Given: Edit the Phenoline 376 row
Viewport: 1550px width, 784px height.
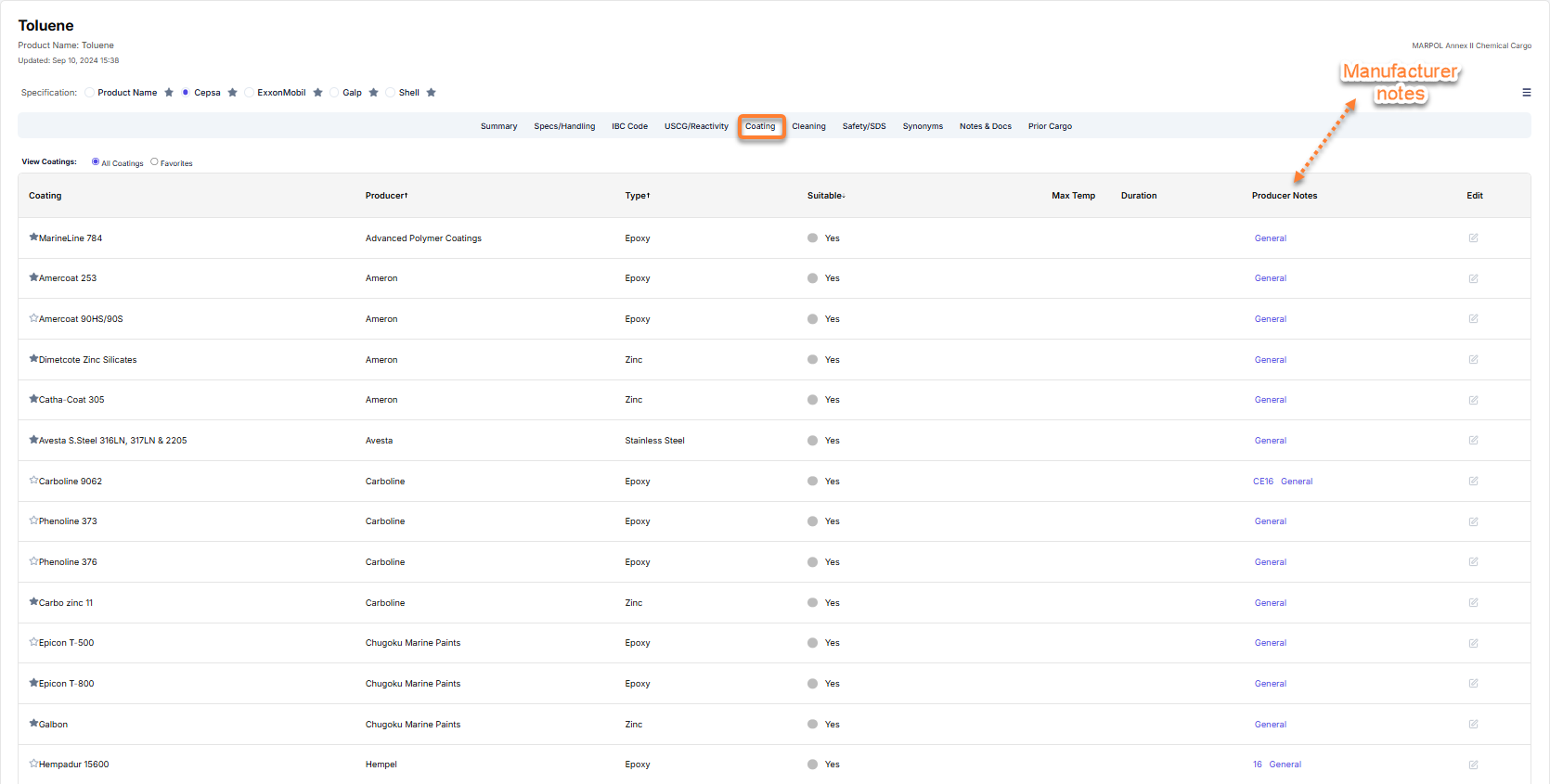Looking at the screenshot, I should click(x=1473, y=562).
